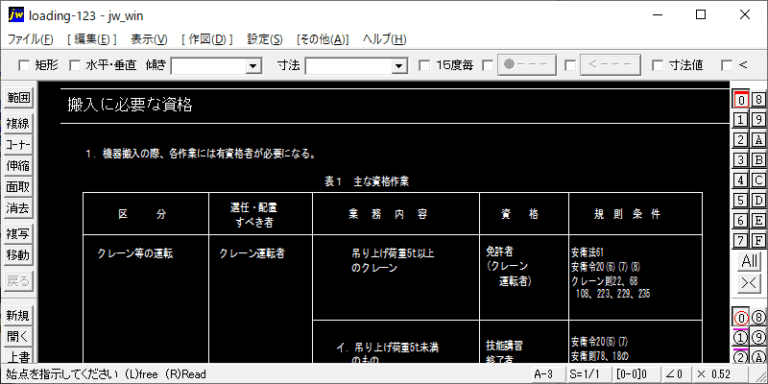The image size is (768, 384).
Task: Select the 範囲 range tool
Action: point(18,98)
